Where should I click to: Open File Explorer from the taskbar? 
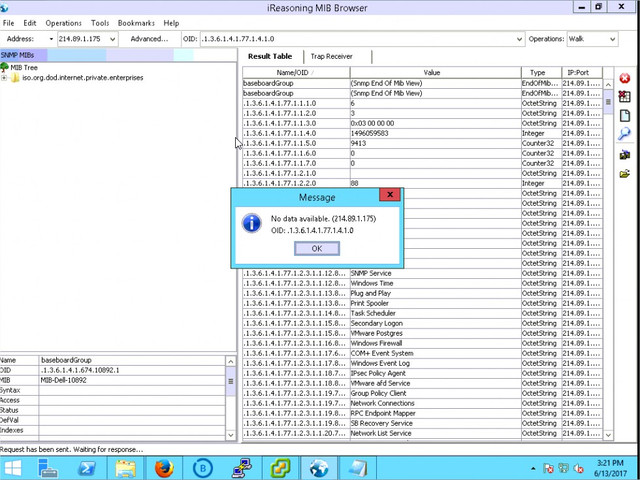(125, 468)
